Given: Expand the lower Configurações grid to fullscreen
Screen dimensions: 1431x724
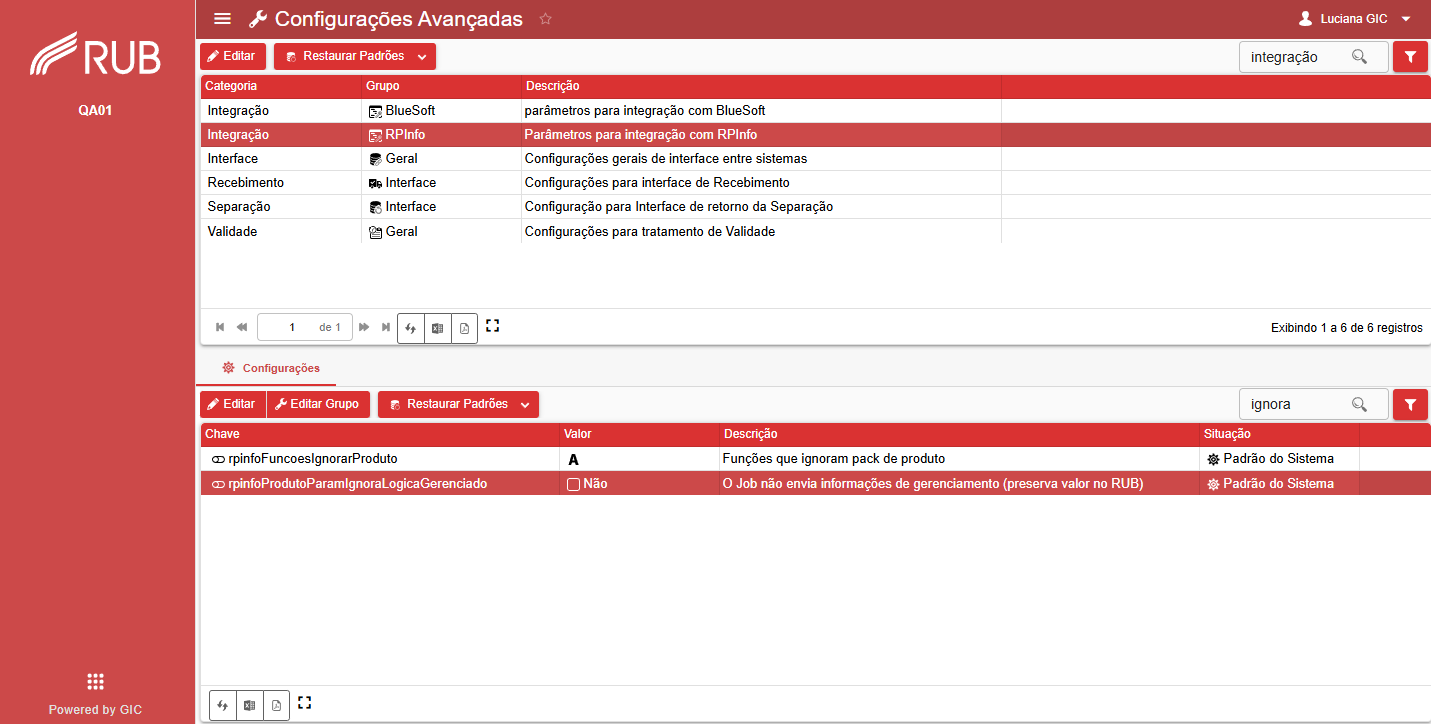Looking at the screenshot, I should point(305,703).
